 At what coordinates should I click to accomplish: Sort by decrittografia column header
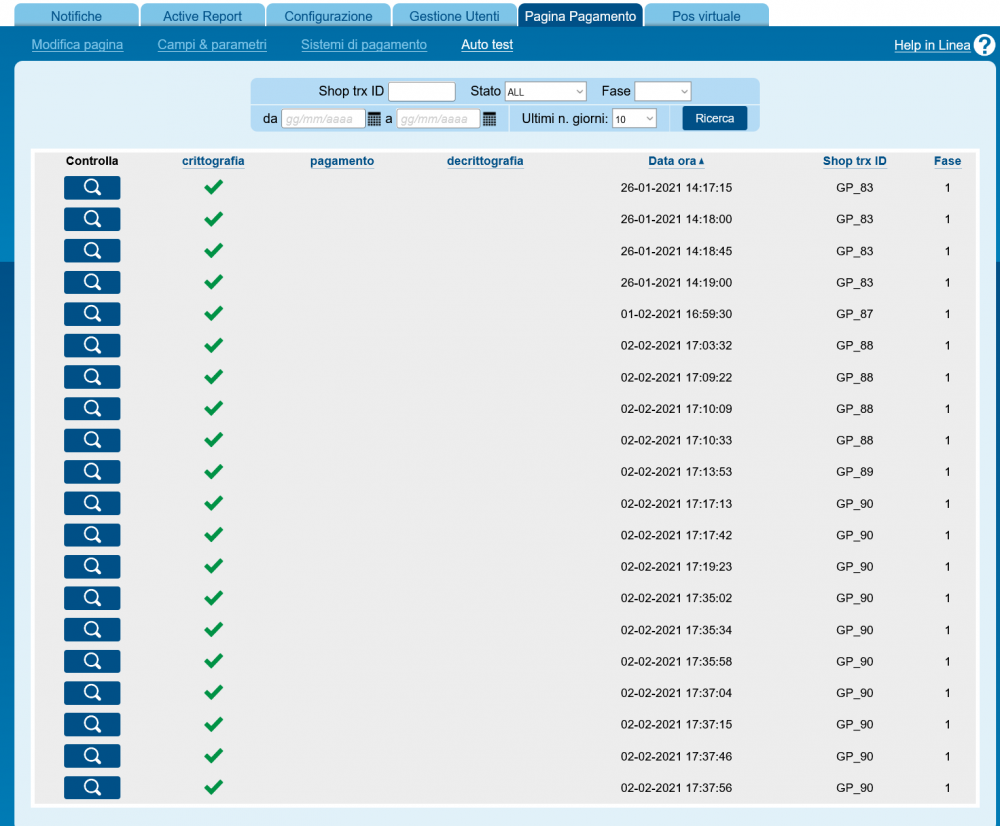(x=485, y=161)
